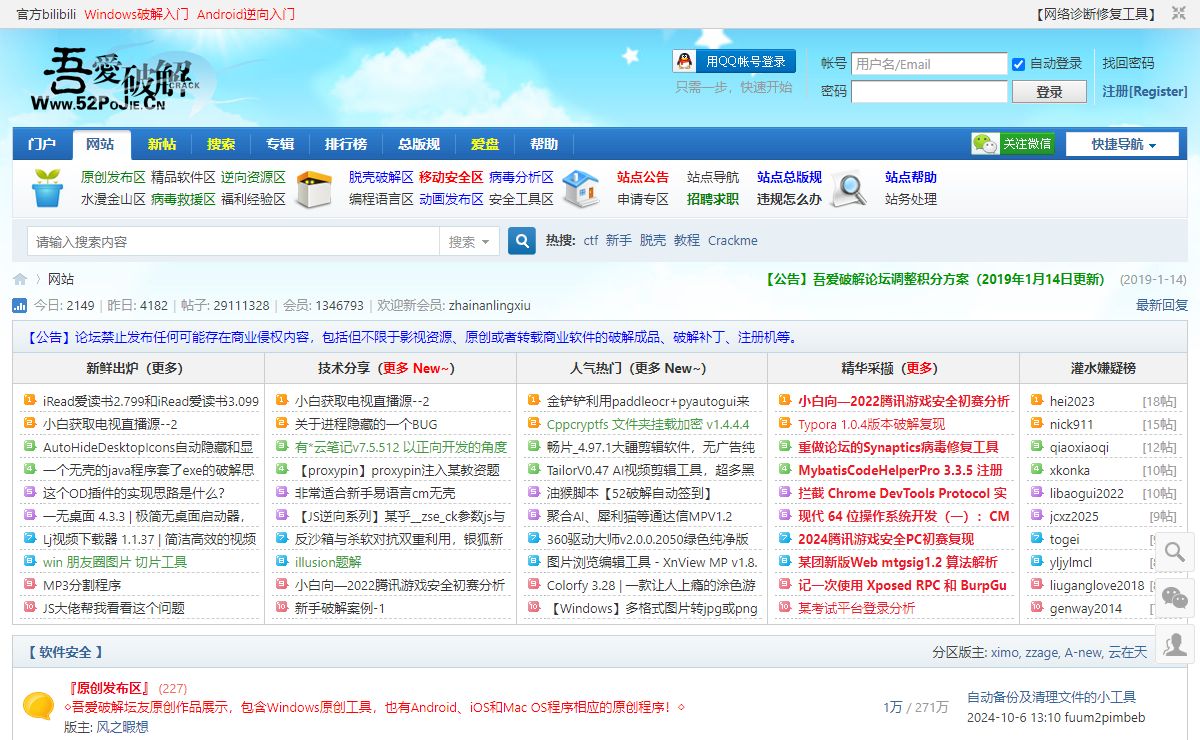This screenshot has height=740, width=1200.
Task: Click thread icon beside win 朋友圈图片 切片工具
Action: 29,562
